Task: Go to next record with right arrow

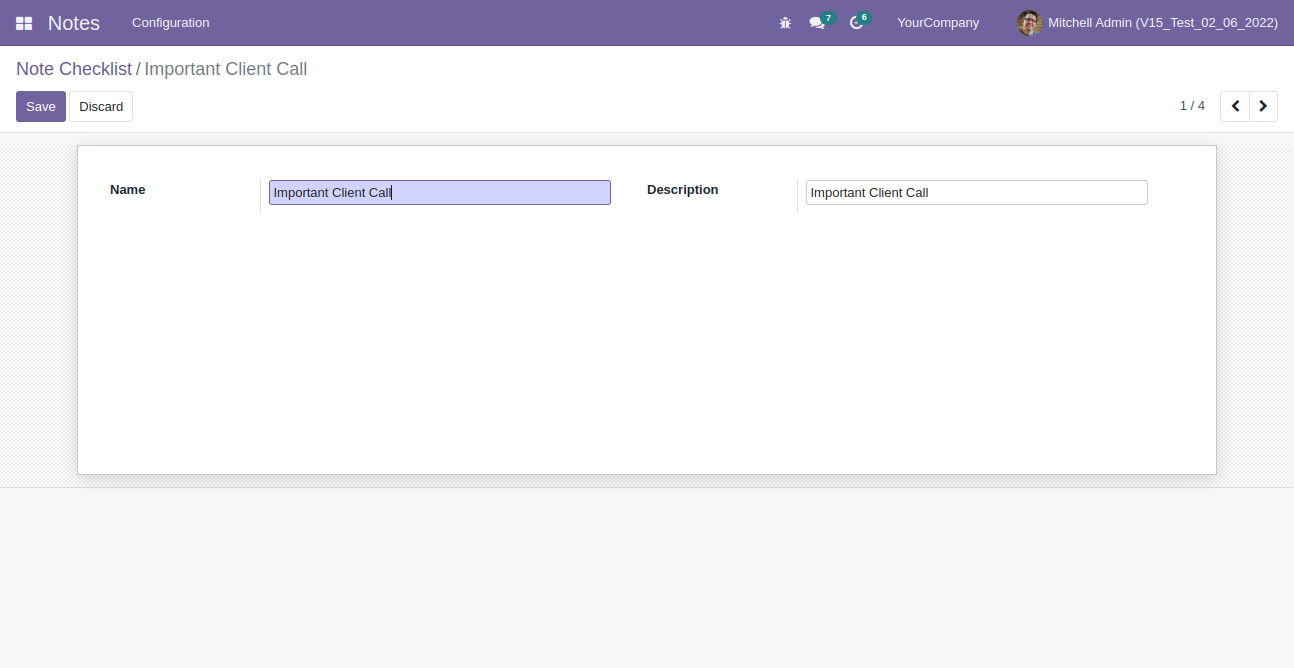Action: point(1263,106)
